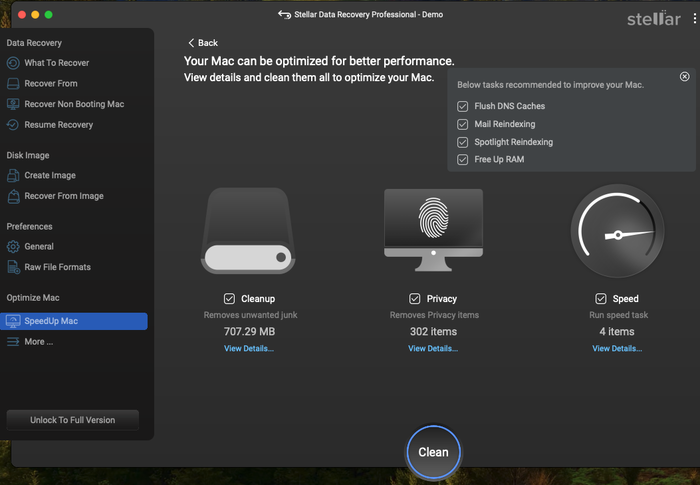The image size is (700, 485).
Task: Click the SpeedUp Mac monitor icon
Action: coord(13,321)
